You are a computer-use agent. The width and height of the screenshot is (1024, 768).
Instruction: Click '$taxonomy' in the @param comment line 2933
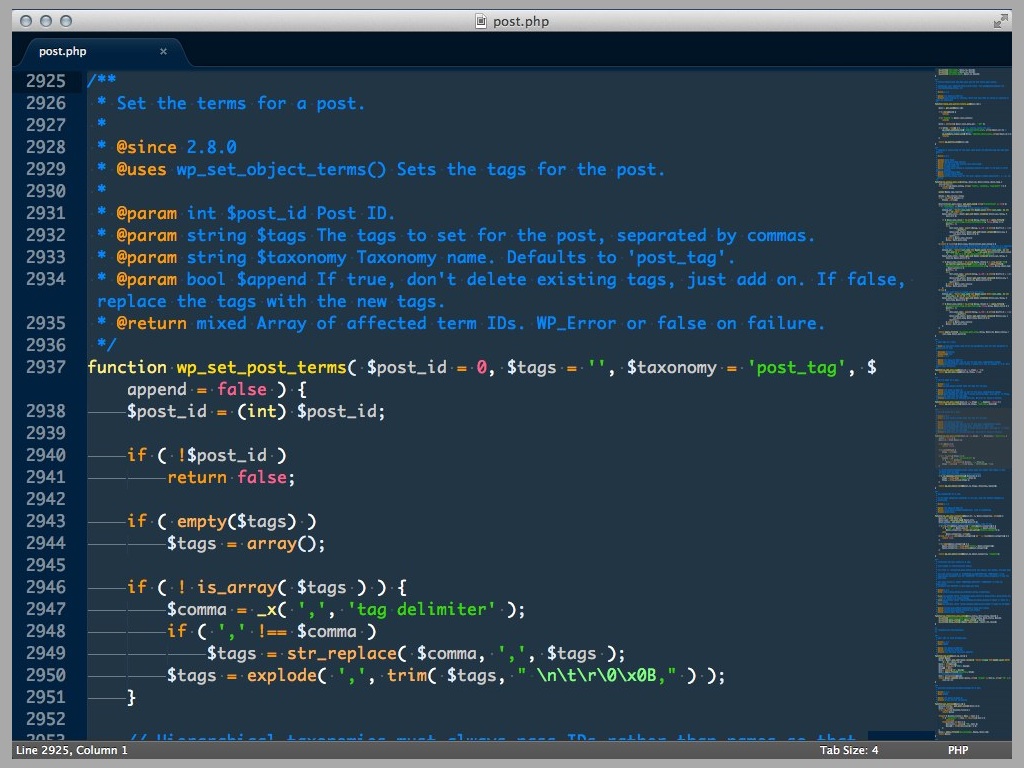[x=301, y=257]
